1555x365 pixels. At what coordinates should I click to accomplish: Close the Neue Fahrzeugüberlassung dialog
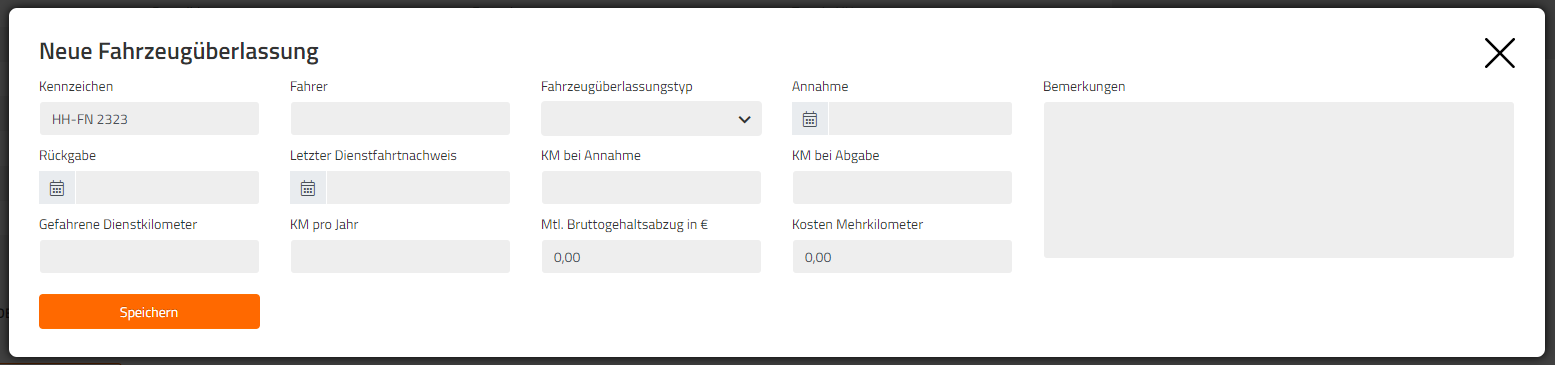[1499, 53]
